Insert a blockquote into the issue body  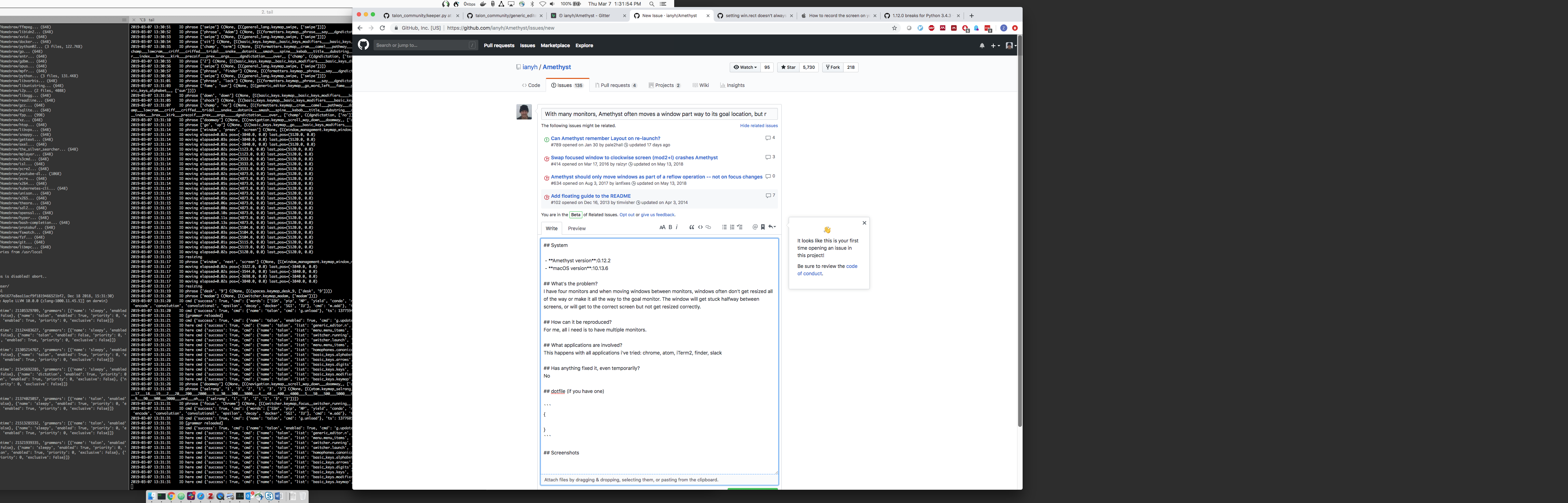pos(692,227)
